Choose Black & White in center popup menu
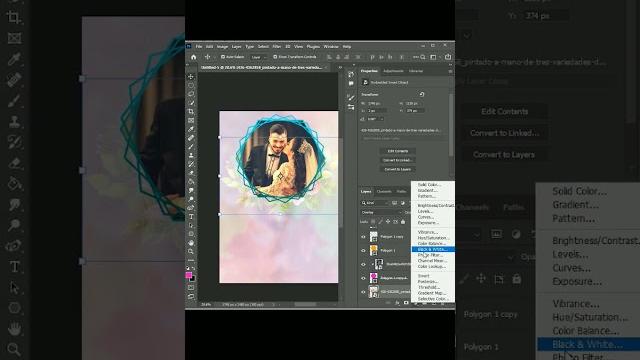The height and width of the screenshot is (360, 640). click(x=433, y=249)
